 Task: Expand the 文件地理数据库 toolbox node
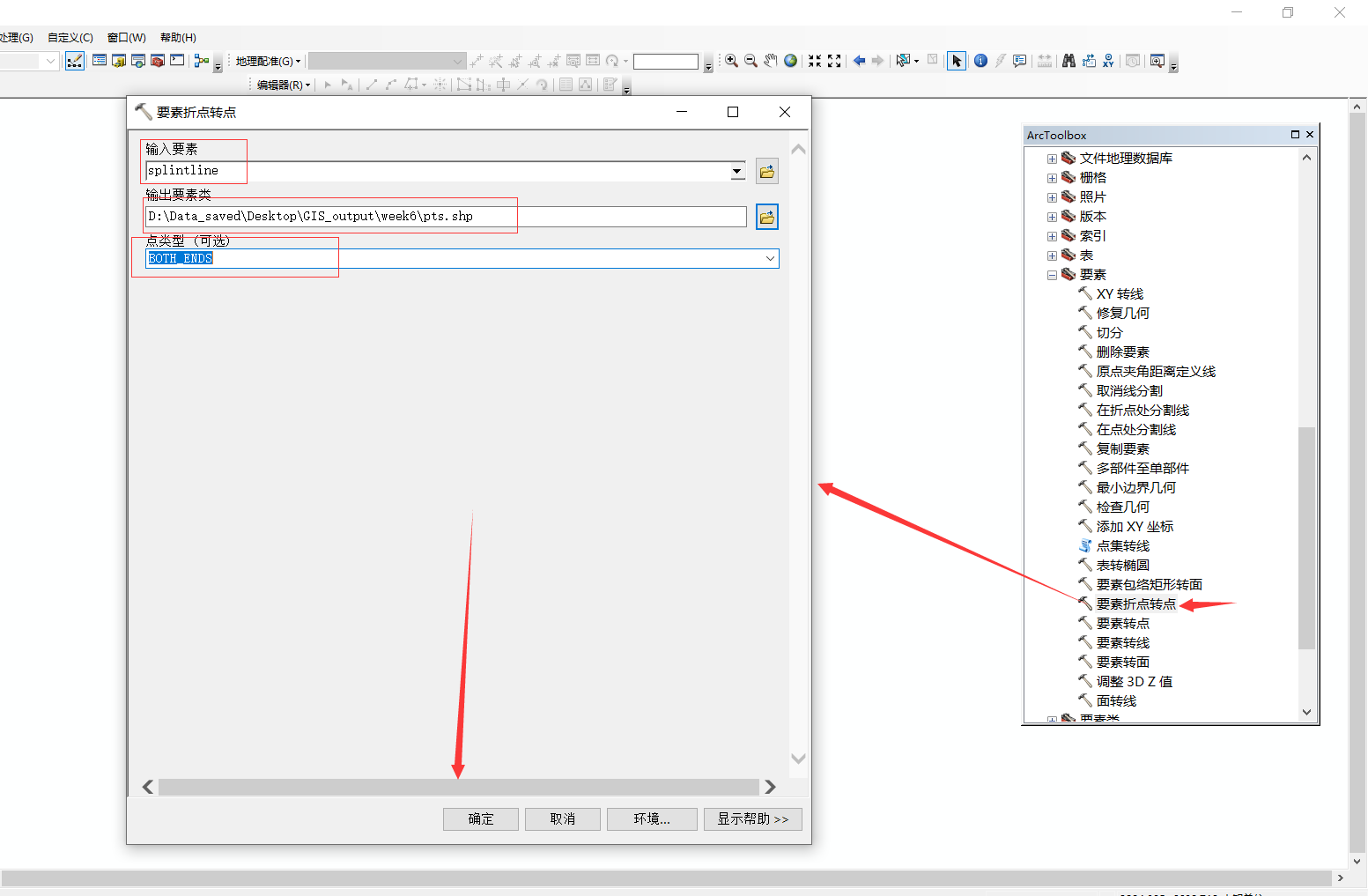1052,159
